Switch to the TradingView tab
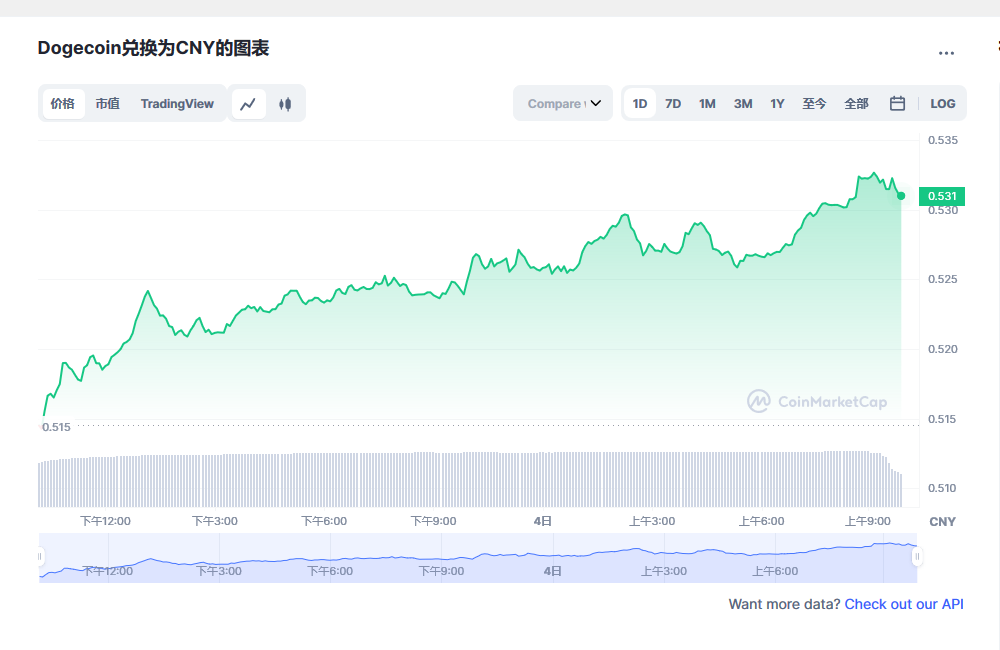Viewport: 1000px width, 650px height. [177, 104]
